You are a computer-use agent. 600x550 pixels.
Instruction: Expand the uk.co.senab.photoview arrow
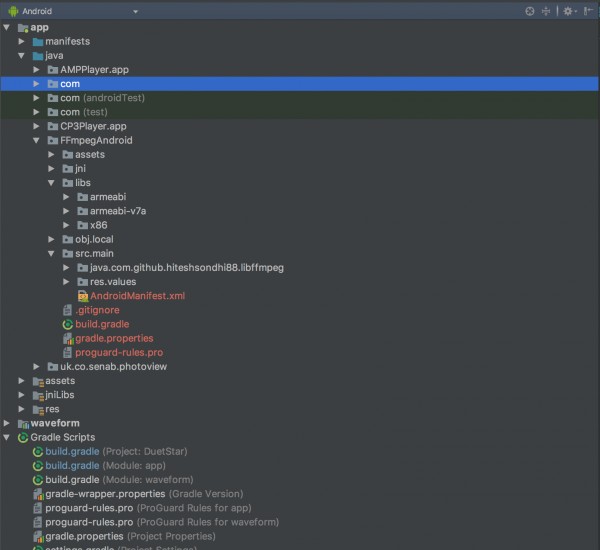tap(36, 367)
